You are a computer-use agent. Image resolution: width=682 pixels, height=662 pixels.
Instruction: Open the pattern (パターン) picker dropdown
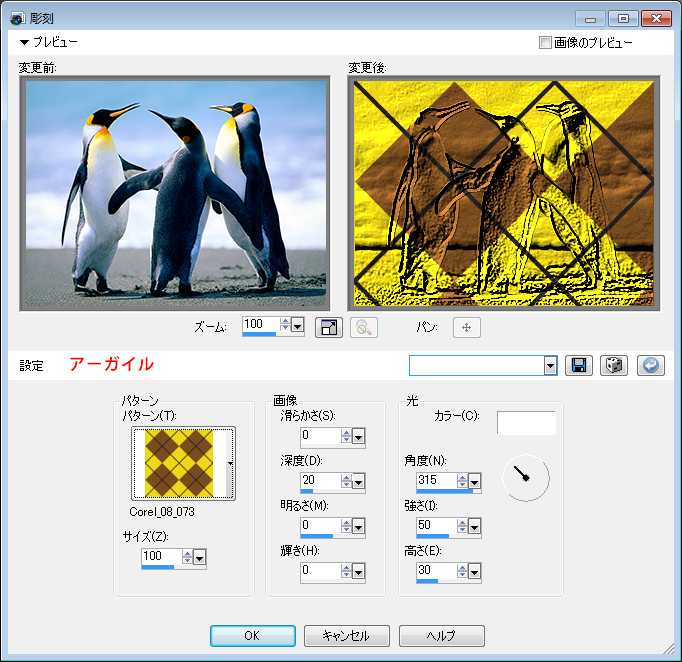(231, 463)
